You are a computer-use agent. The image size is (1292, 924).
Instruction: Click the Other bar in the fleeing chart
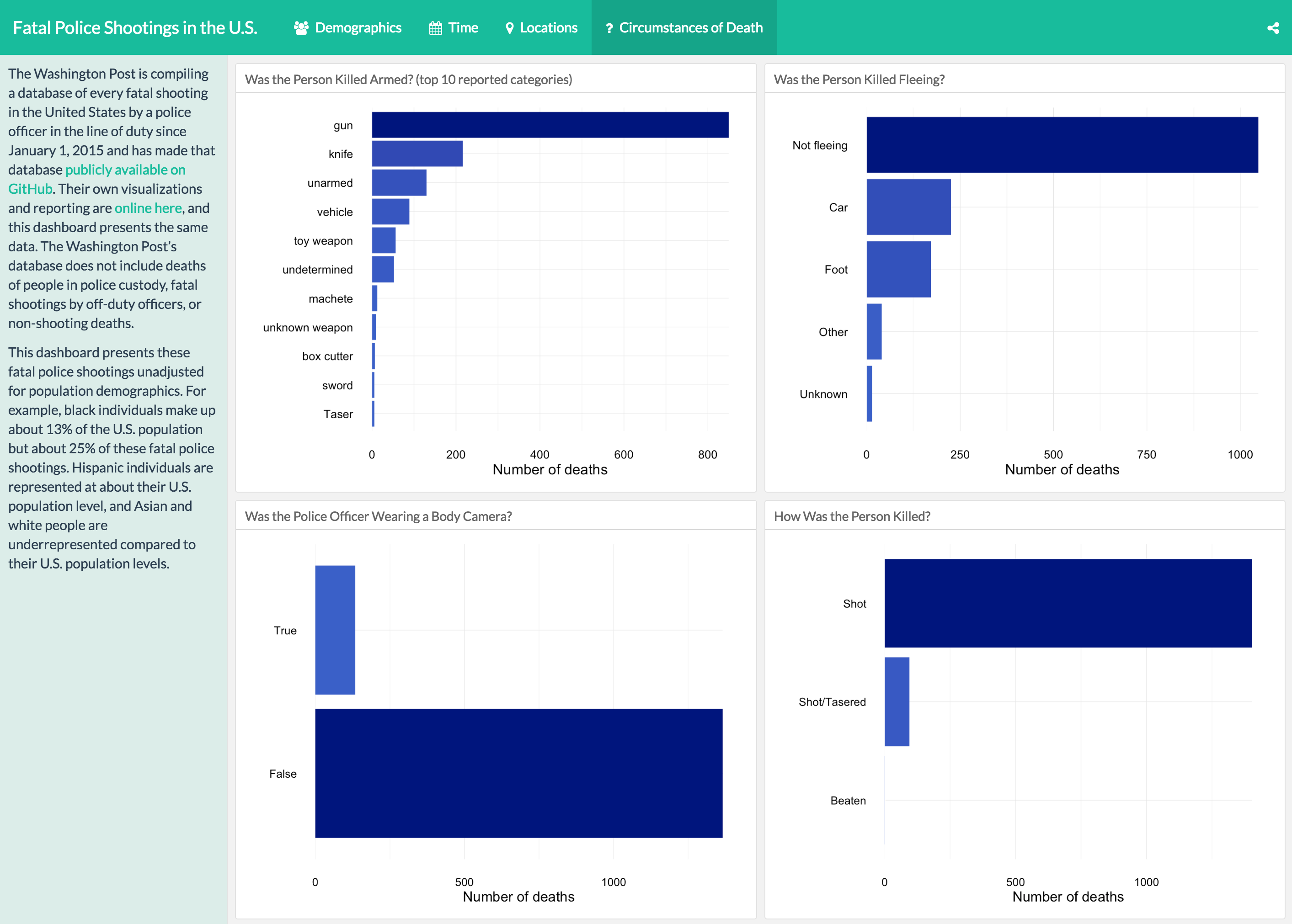(874, 332)
